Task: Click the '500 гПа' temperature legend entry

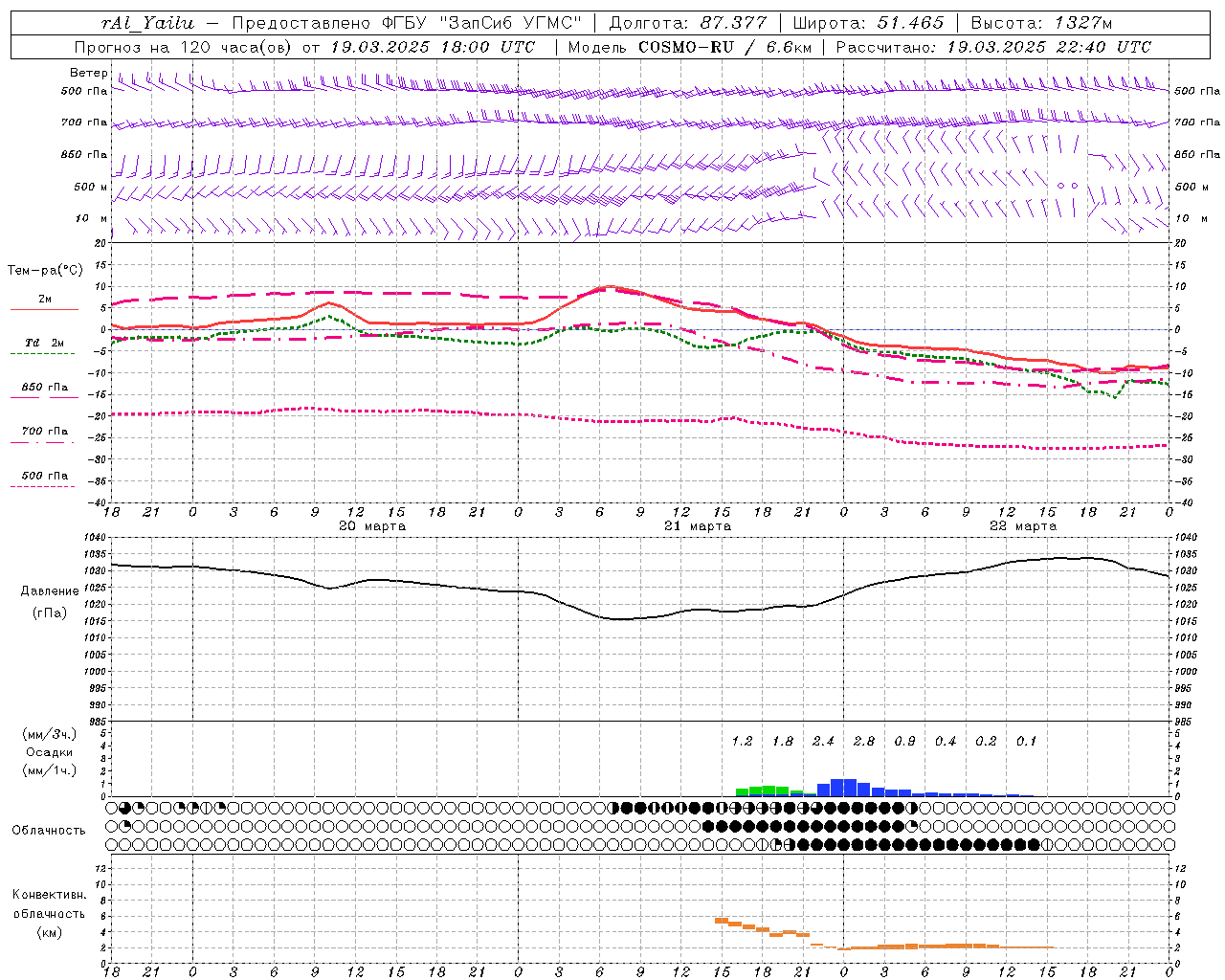Action: point(44,476)
